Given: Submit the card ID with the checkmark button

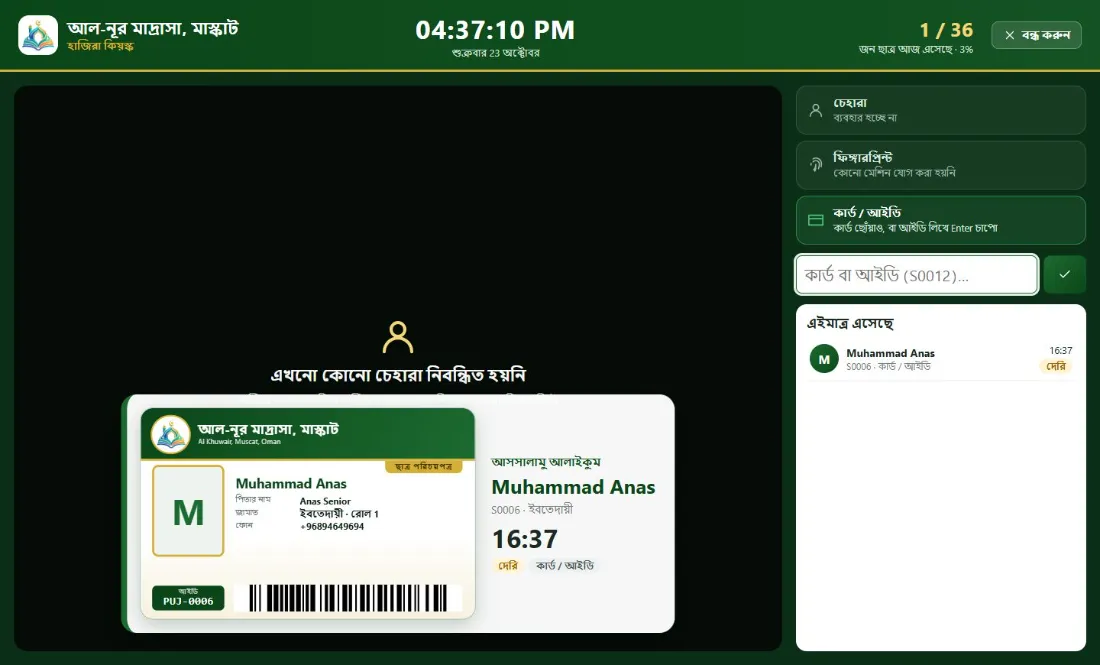Looking at the screenshot, I should click(1064, 274).
